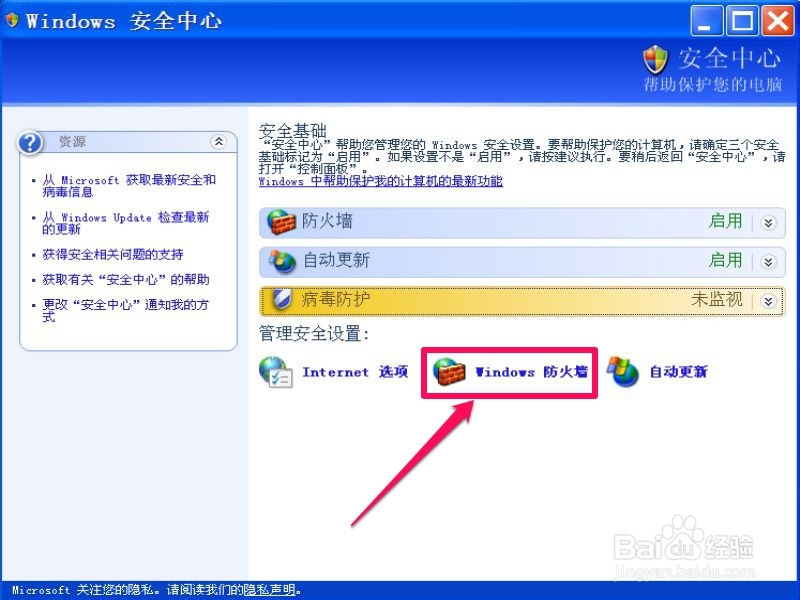
Task: Click the shield icon in the 病毒防护 bar
Action: click(x=281, y=300)
